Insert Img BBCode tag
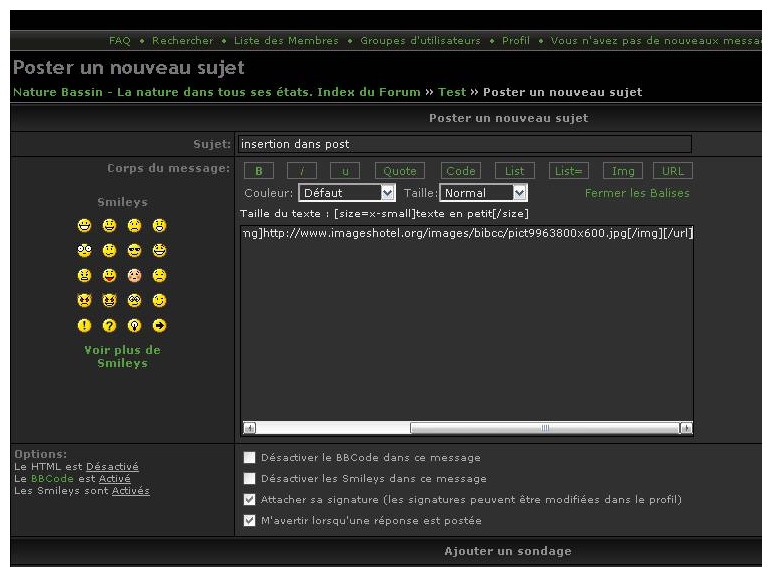 coord(623,171)
